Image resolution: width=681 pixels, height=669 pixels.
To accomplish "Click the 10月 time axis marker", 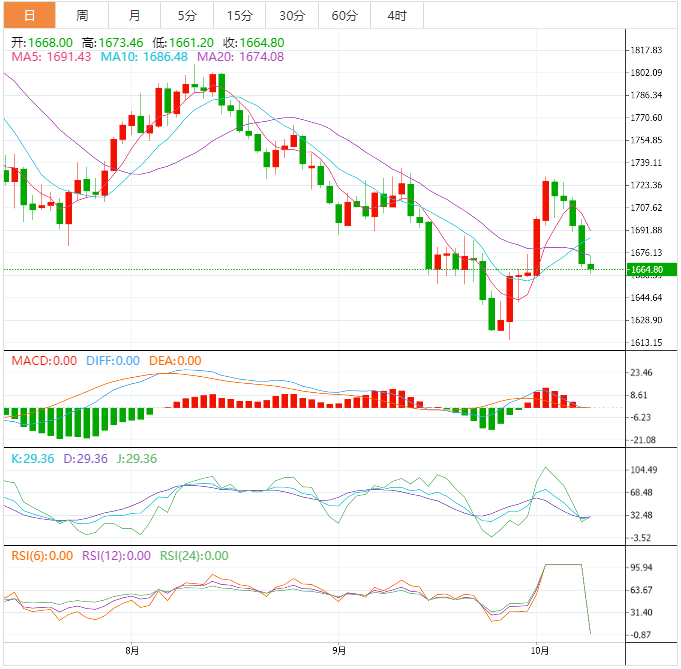I will tap(536, 651).
